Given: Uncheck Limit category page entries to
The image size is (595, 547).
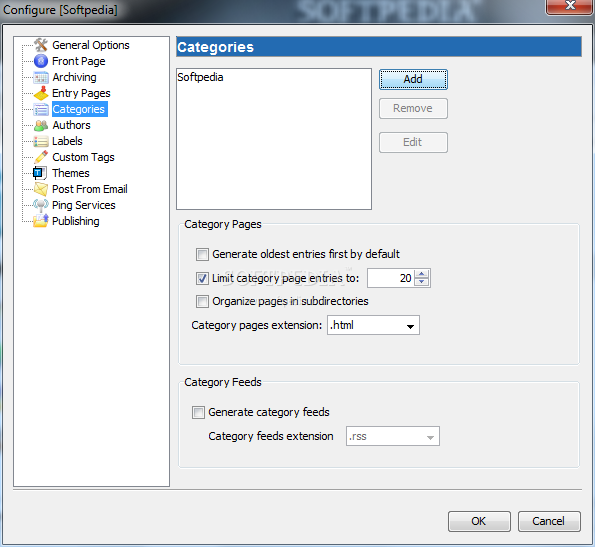Looking at the screenshot, I should [x=202, y=278].
